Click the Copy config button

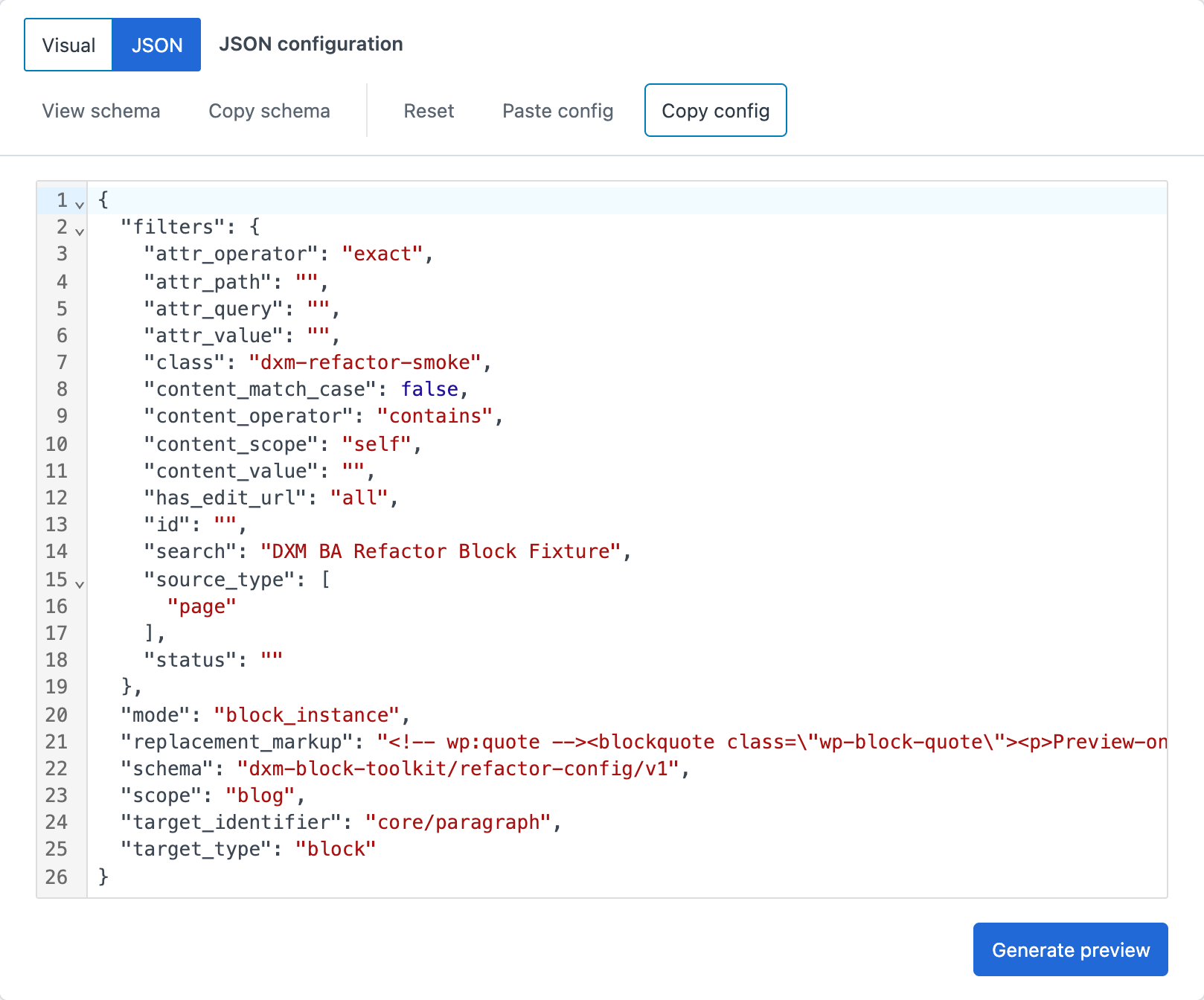716,110
